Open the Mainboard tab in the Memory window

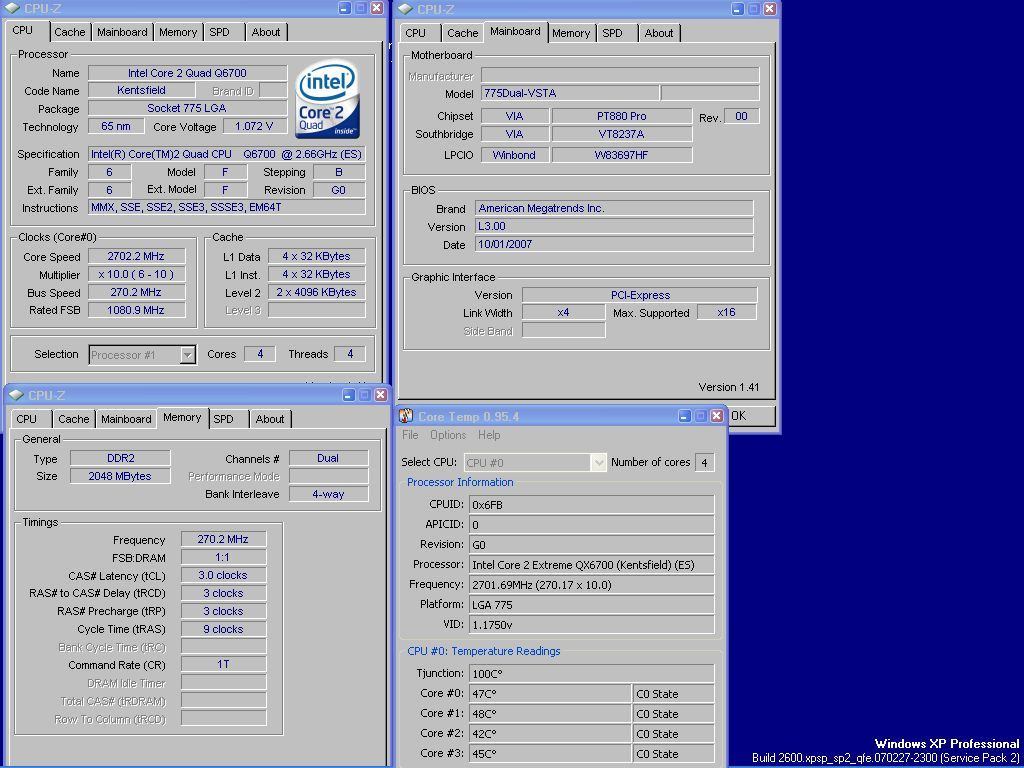point(126,419)
